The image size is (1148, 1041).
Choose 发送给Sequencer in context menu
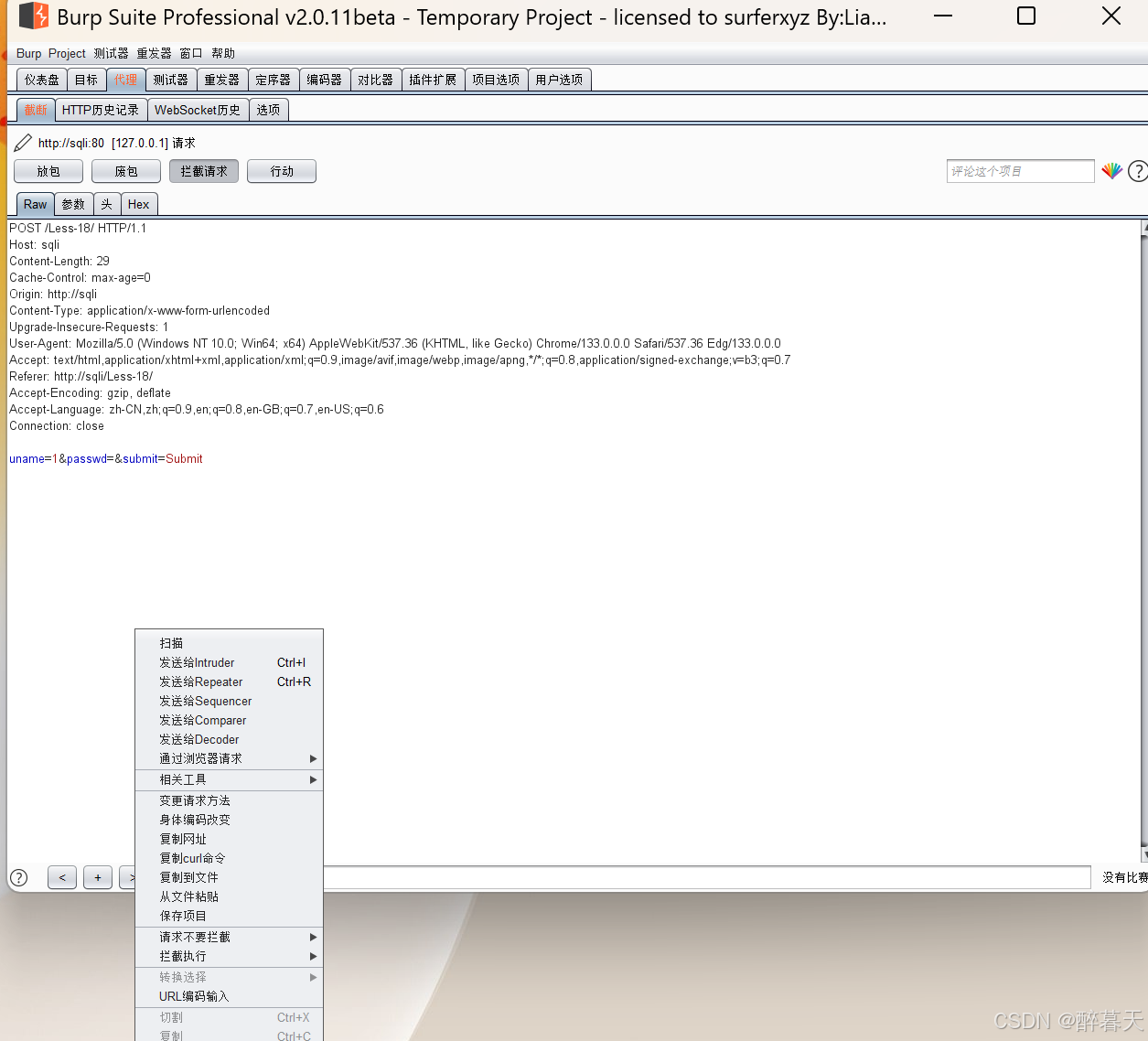pos(229,701)
